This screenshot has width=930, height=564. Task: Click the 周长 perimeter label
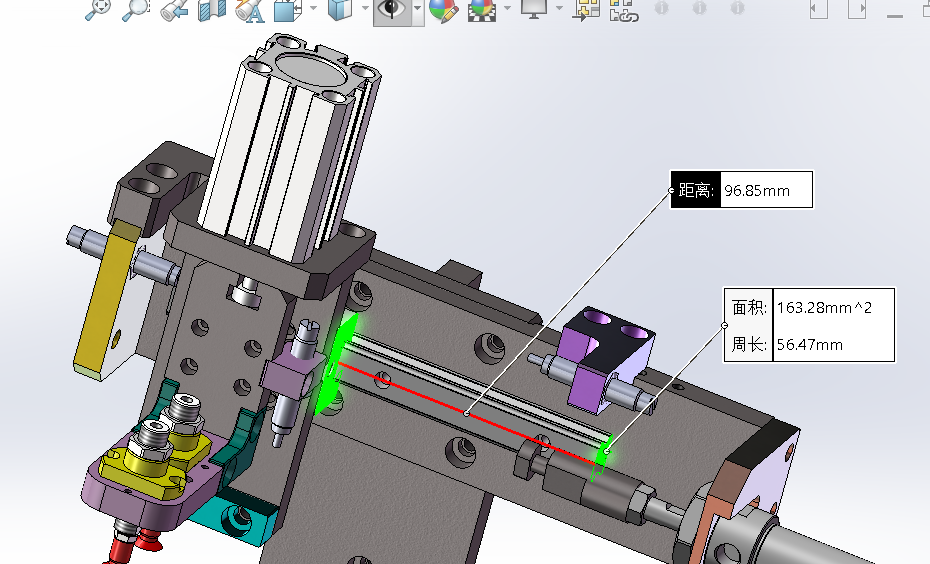[x=749, y=344]
